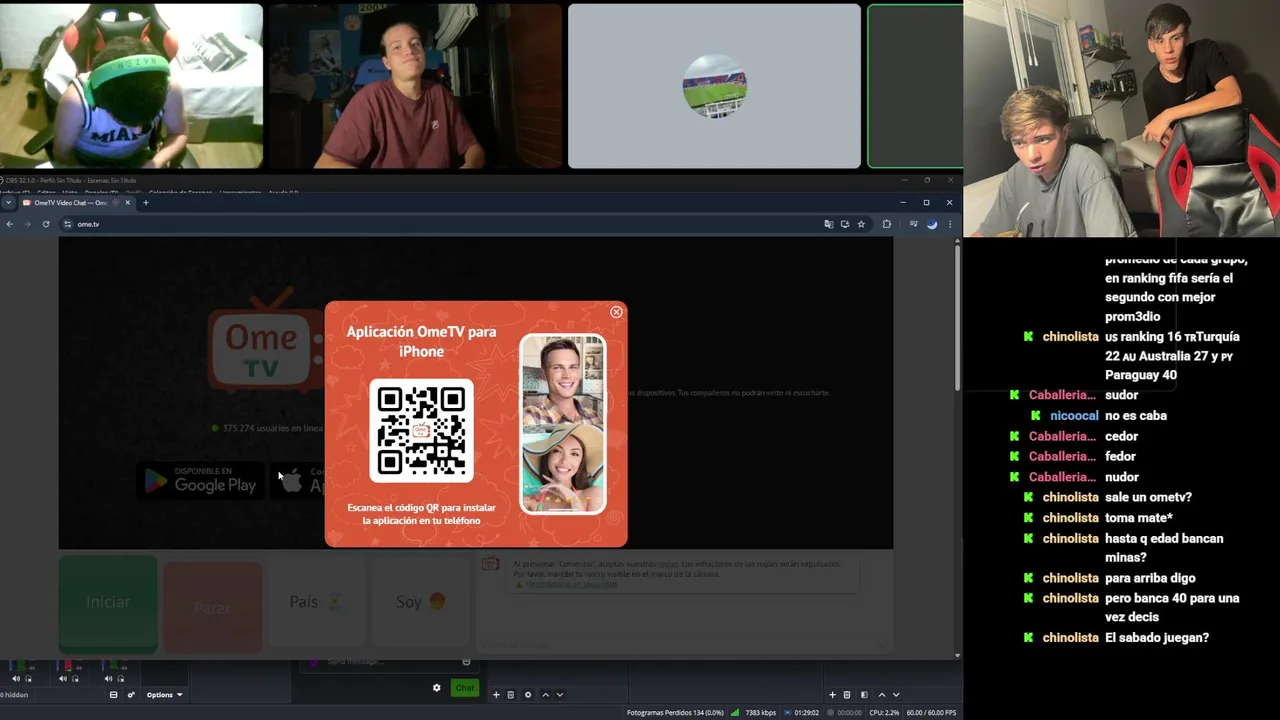Open the Options dropdown in OBS
This screenshot has height=720, width=1280.
coord(164,695)
